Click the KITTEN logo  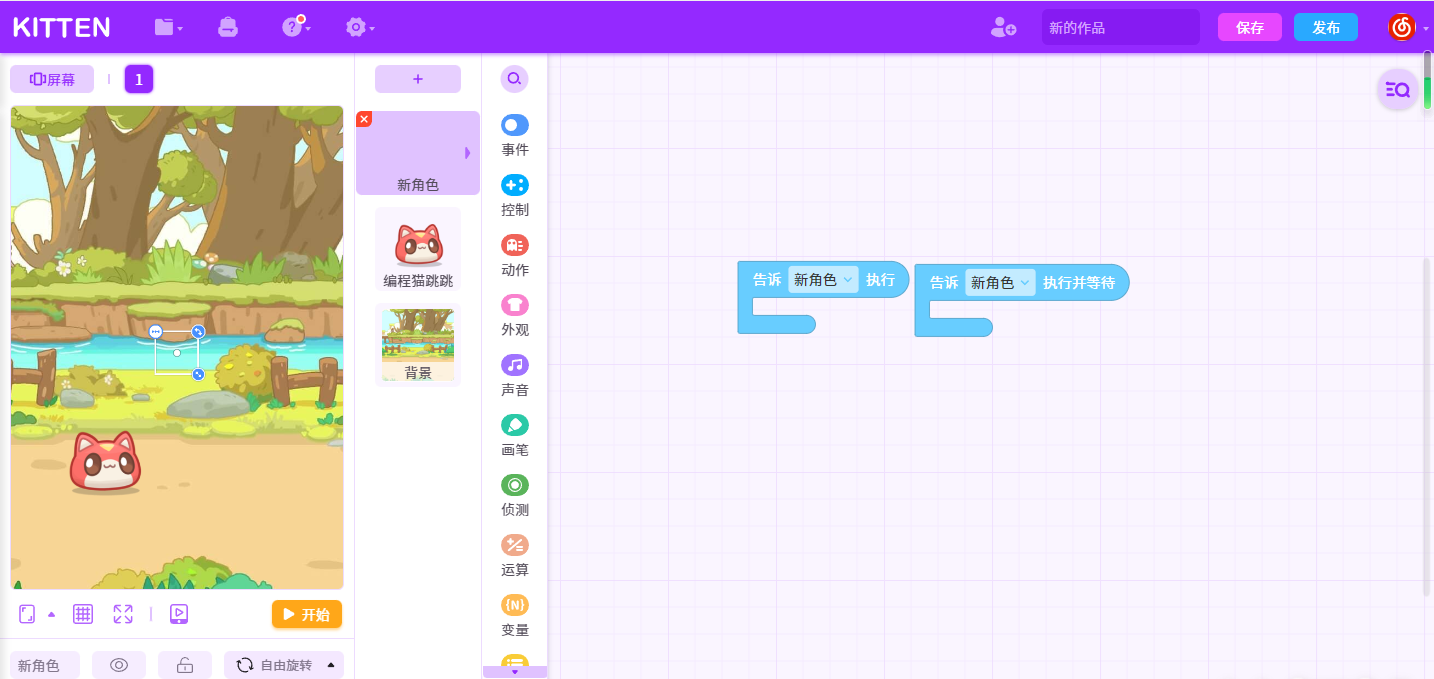coord(62,27)
